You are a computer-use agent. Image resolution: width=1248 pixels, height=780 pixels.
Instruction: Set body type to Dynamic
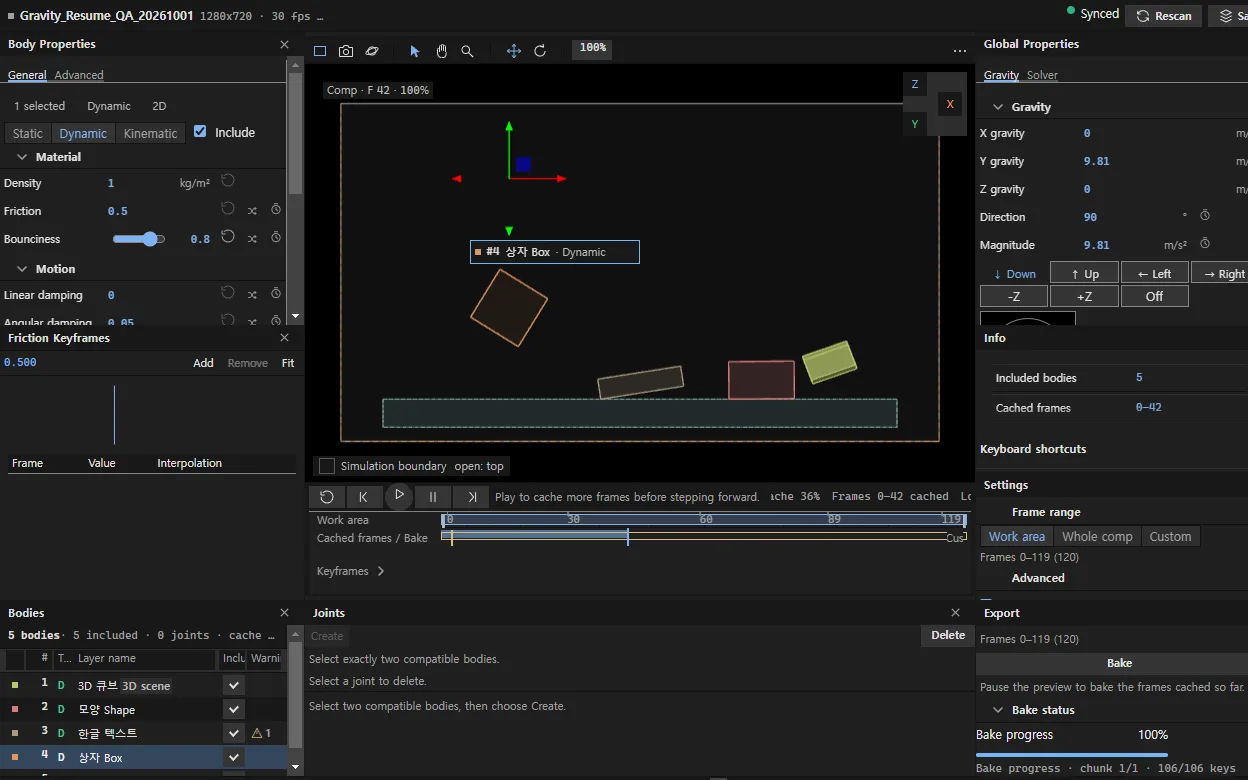click(83, 133)
